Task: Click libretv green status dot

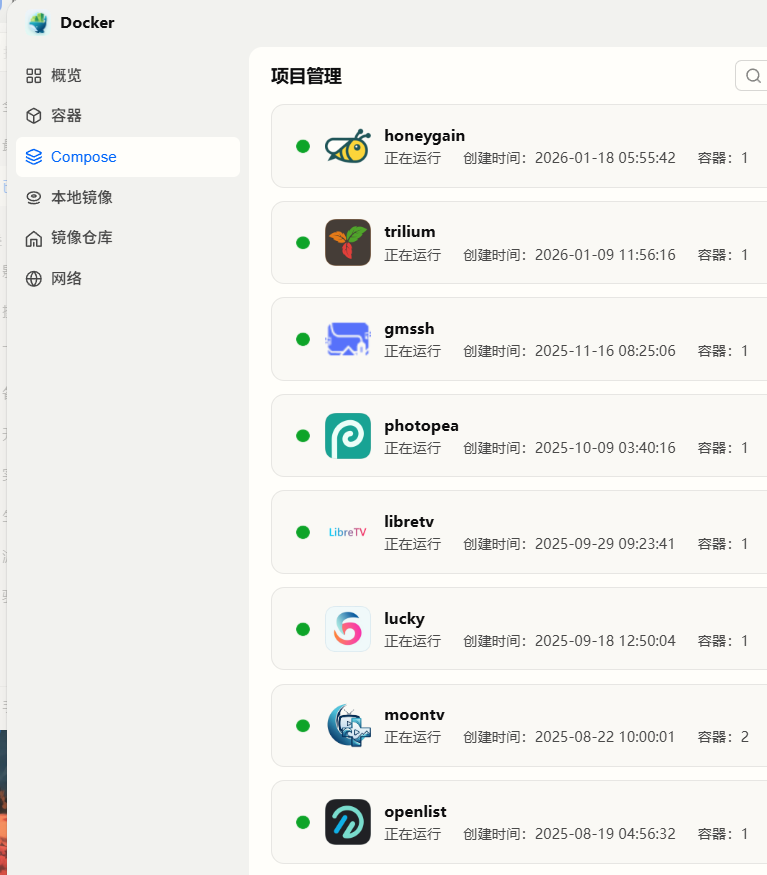Action: pyautogui.click(x=303, y=532)
